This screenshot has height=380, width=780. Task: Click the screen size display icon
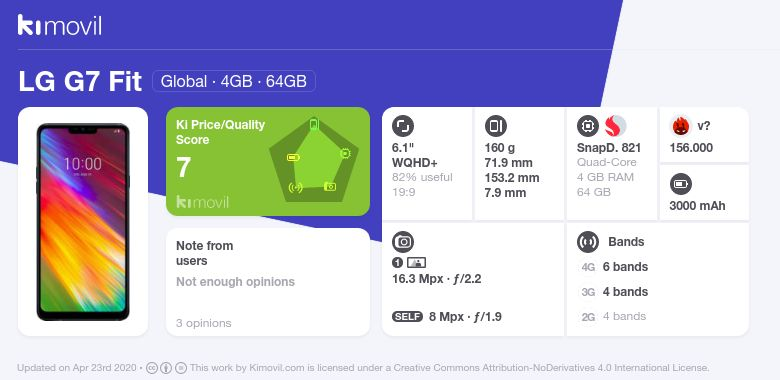click(x=403, y=126)
